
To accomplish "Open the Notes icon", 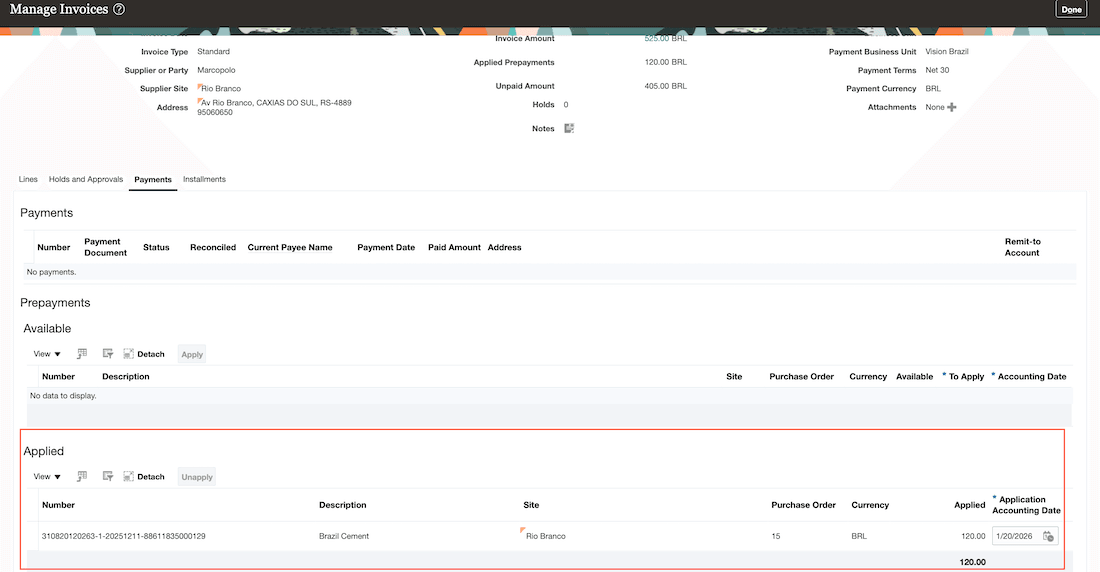I will (569, 128).
